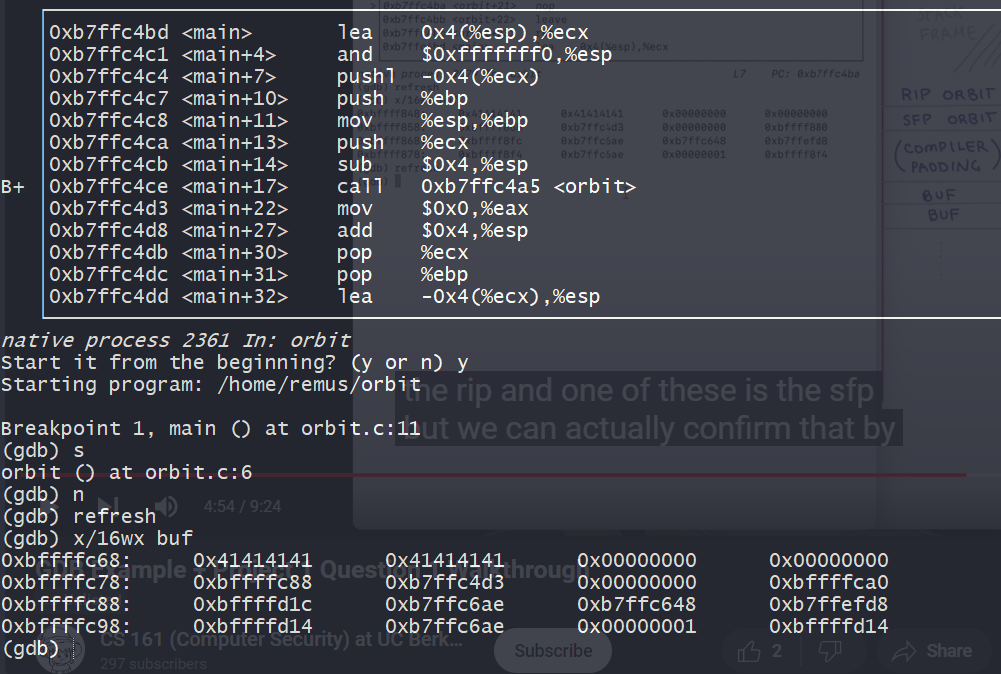Click the RIP ORBIT box in stack diagram
Image resolution: width=1001 pixels, height=674 pixels.
[947, 94]
